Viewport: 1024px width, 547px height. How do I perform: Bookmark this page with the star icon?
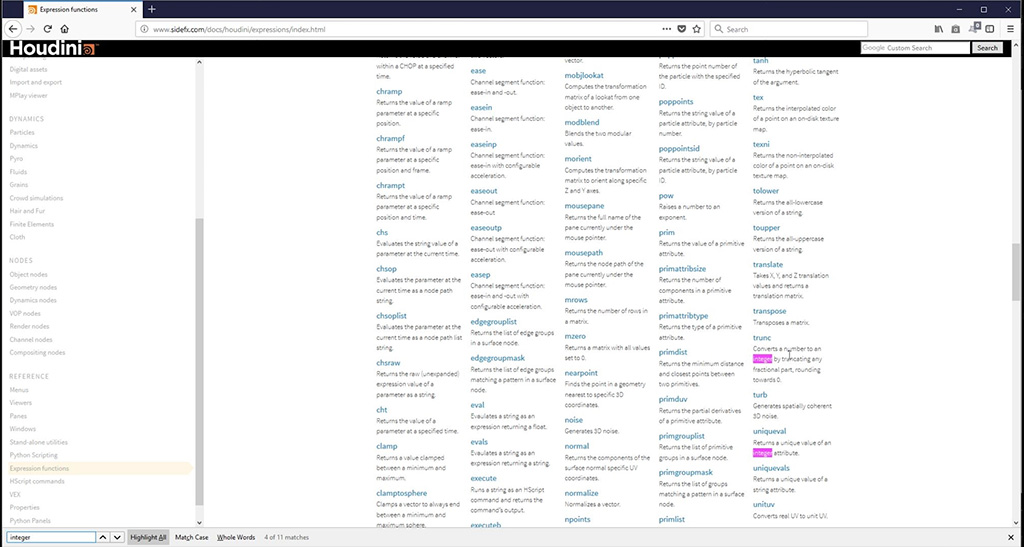[x=697, y=29]
